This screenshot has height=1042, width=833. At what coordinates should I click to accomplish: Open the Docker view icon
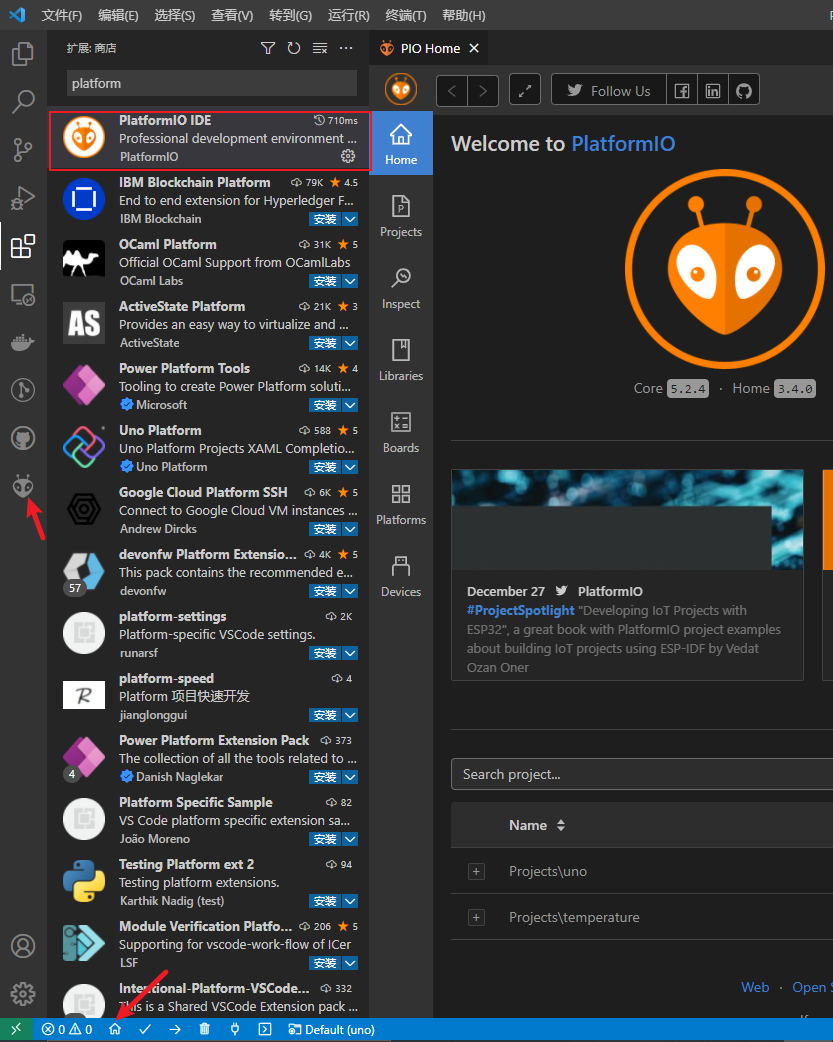pos(23,342)
